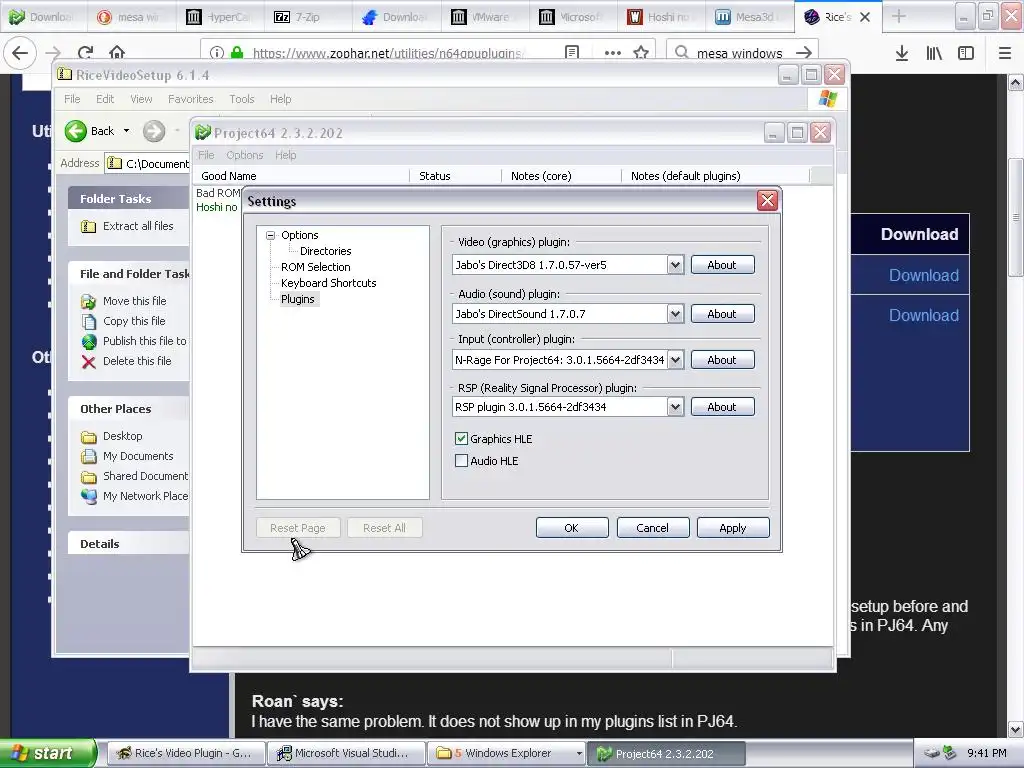The image size is (1024, 768).
Task: Click About for the video plugin
Action: click(x=722, y=264)
